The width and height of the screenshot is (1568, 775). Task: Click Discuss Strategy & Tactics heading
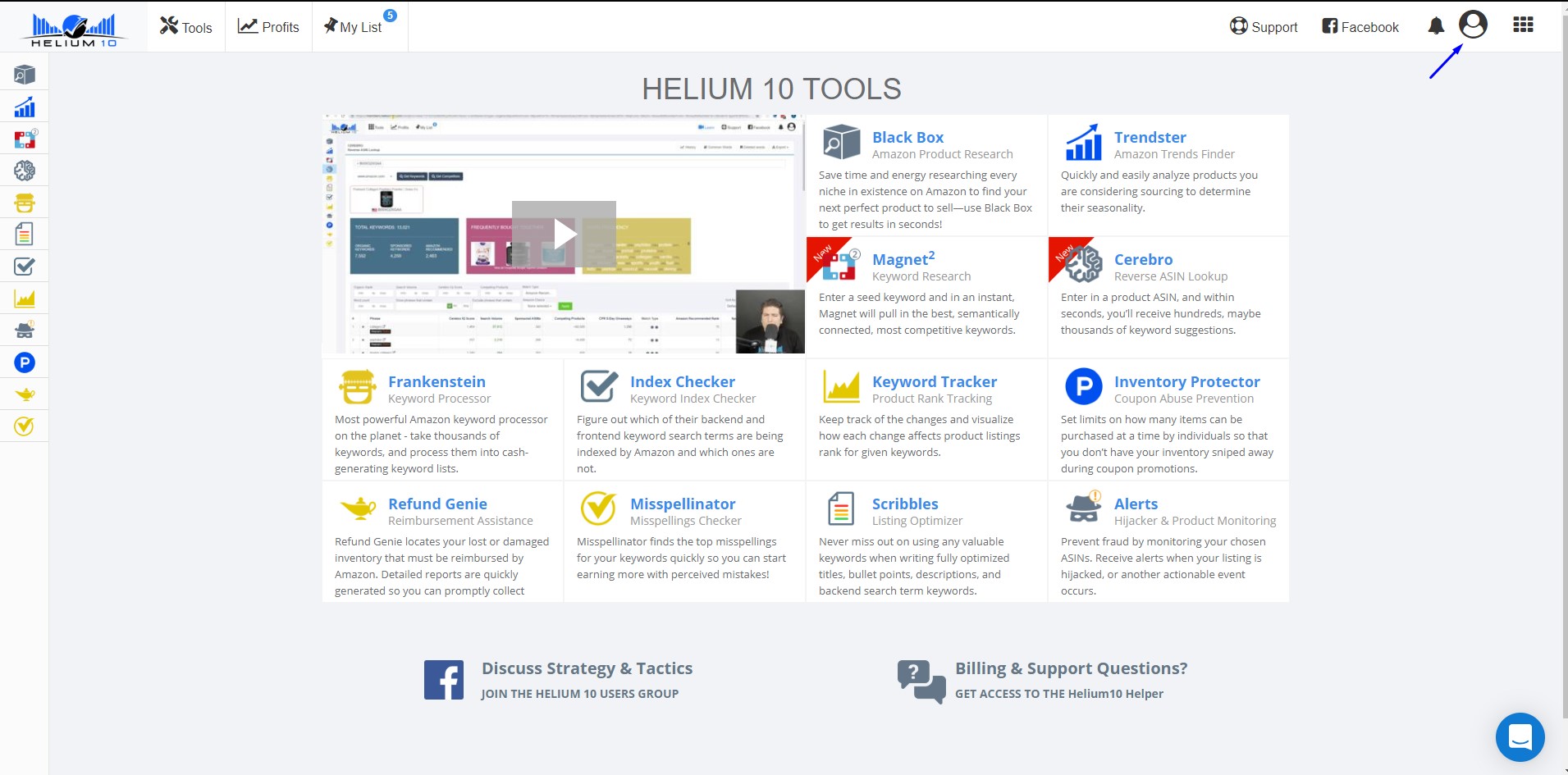click(x=587, y=668)
